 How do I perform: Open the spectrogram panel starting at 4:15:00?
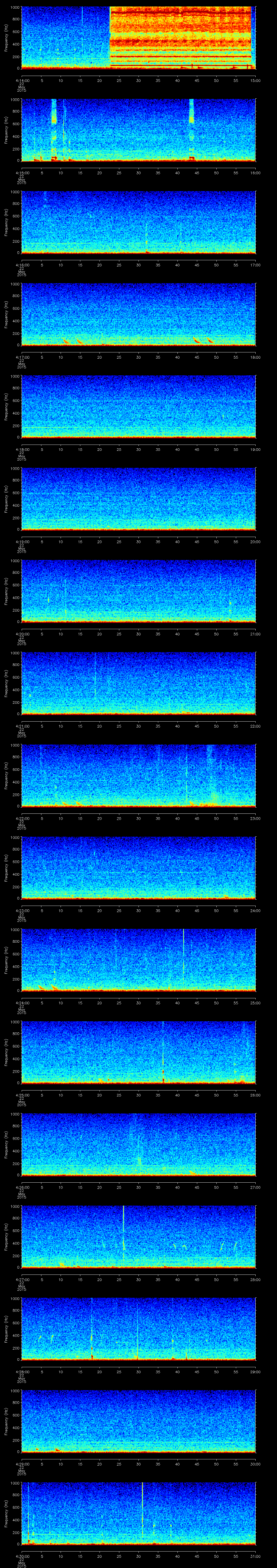point(138,130)
